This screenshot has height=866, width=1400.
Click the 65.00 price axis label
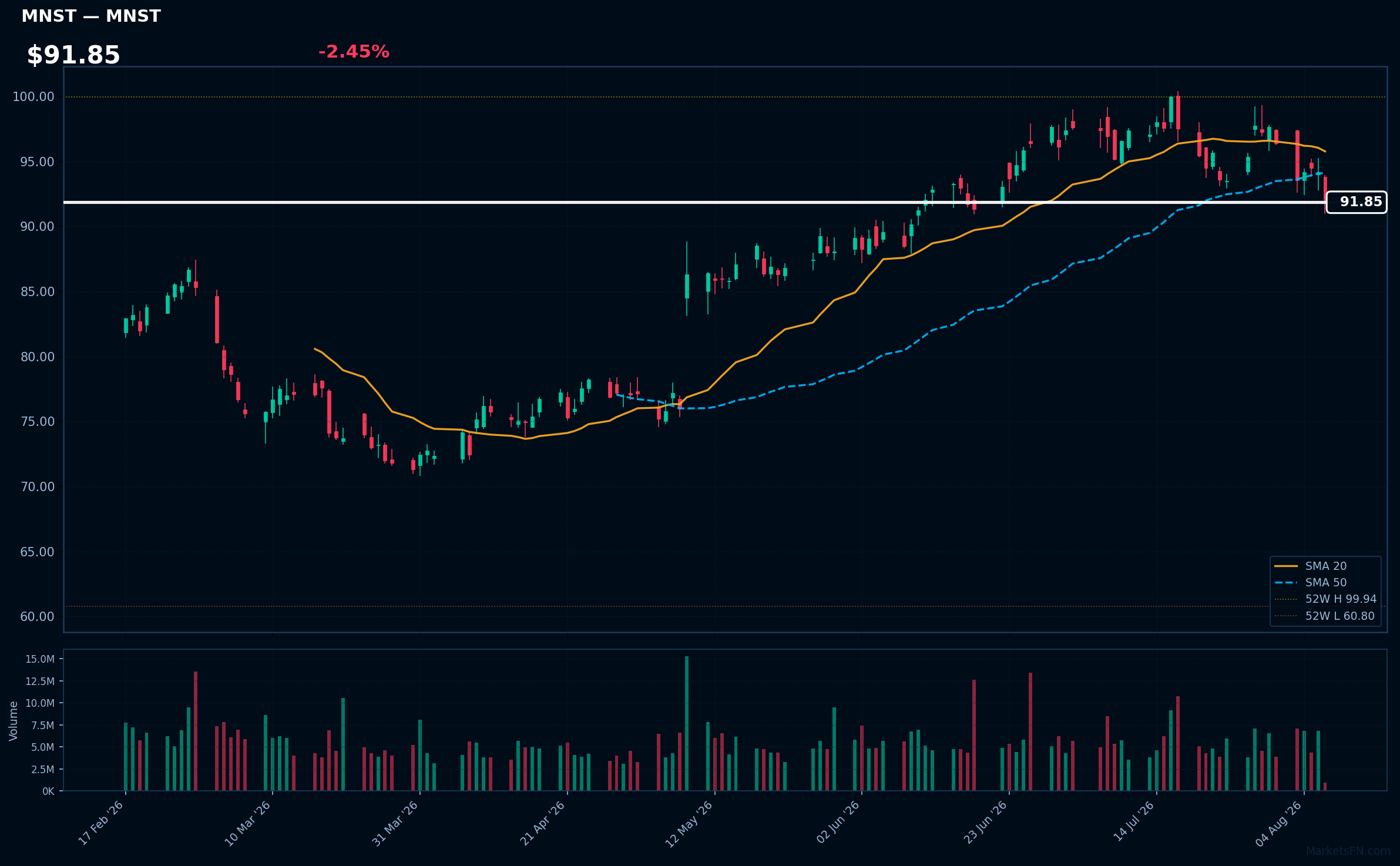(37, 552)
